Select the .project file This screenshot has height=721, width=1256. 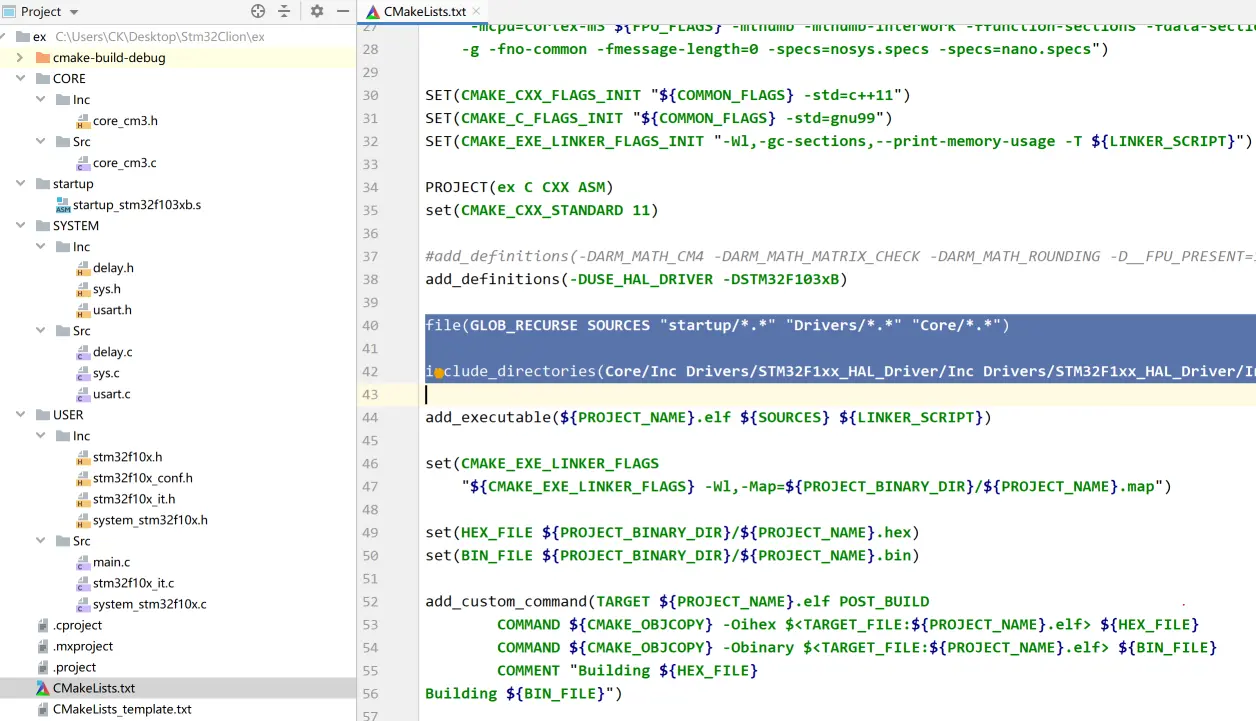[74, 667]
